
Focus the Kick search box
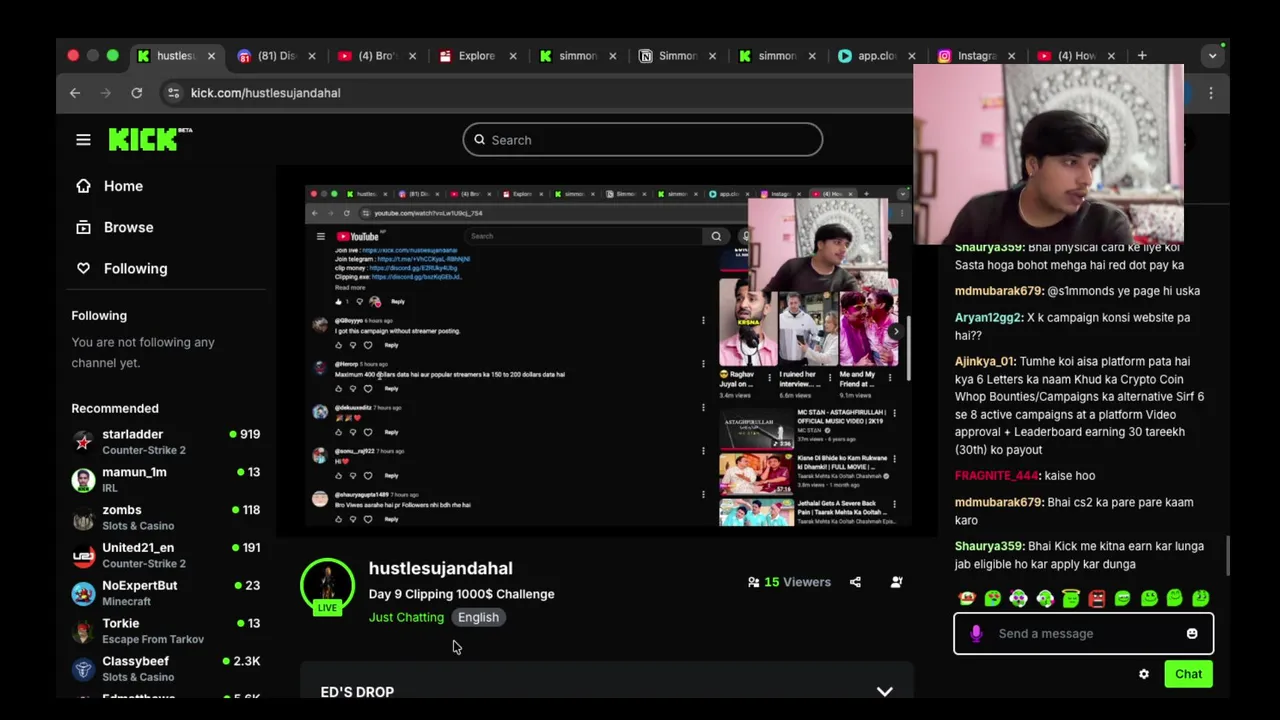(643, 140)
